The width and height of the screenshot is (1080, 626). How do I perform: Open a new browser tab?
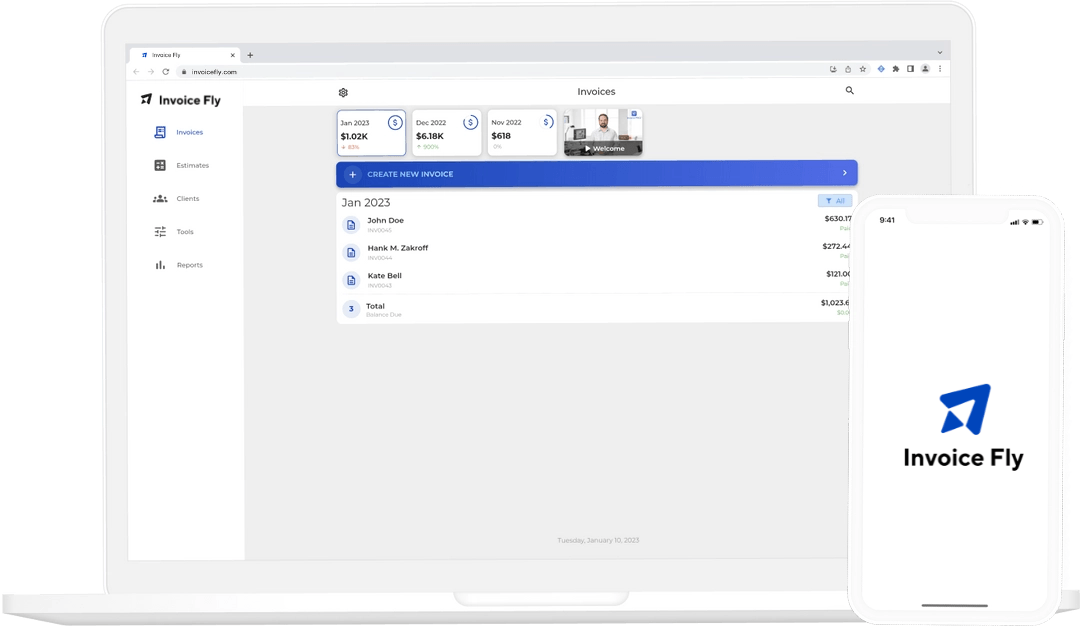pyautogui.click(x=250, y=54)
